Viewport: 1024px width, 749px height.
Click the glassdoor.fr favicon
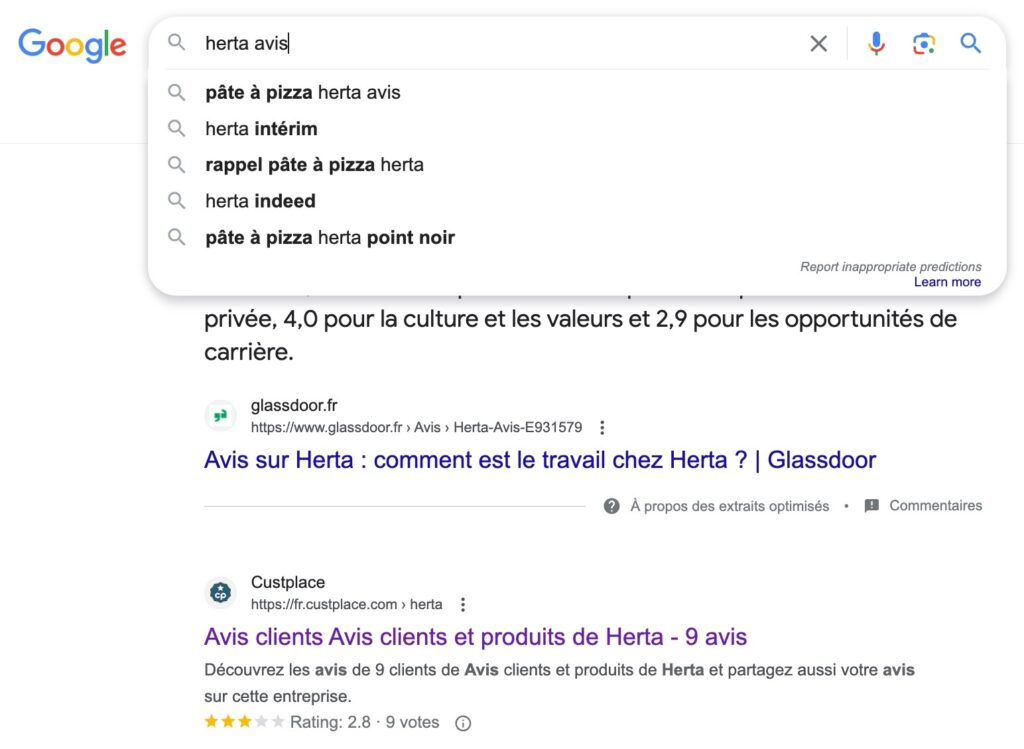(220, 414)
